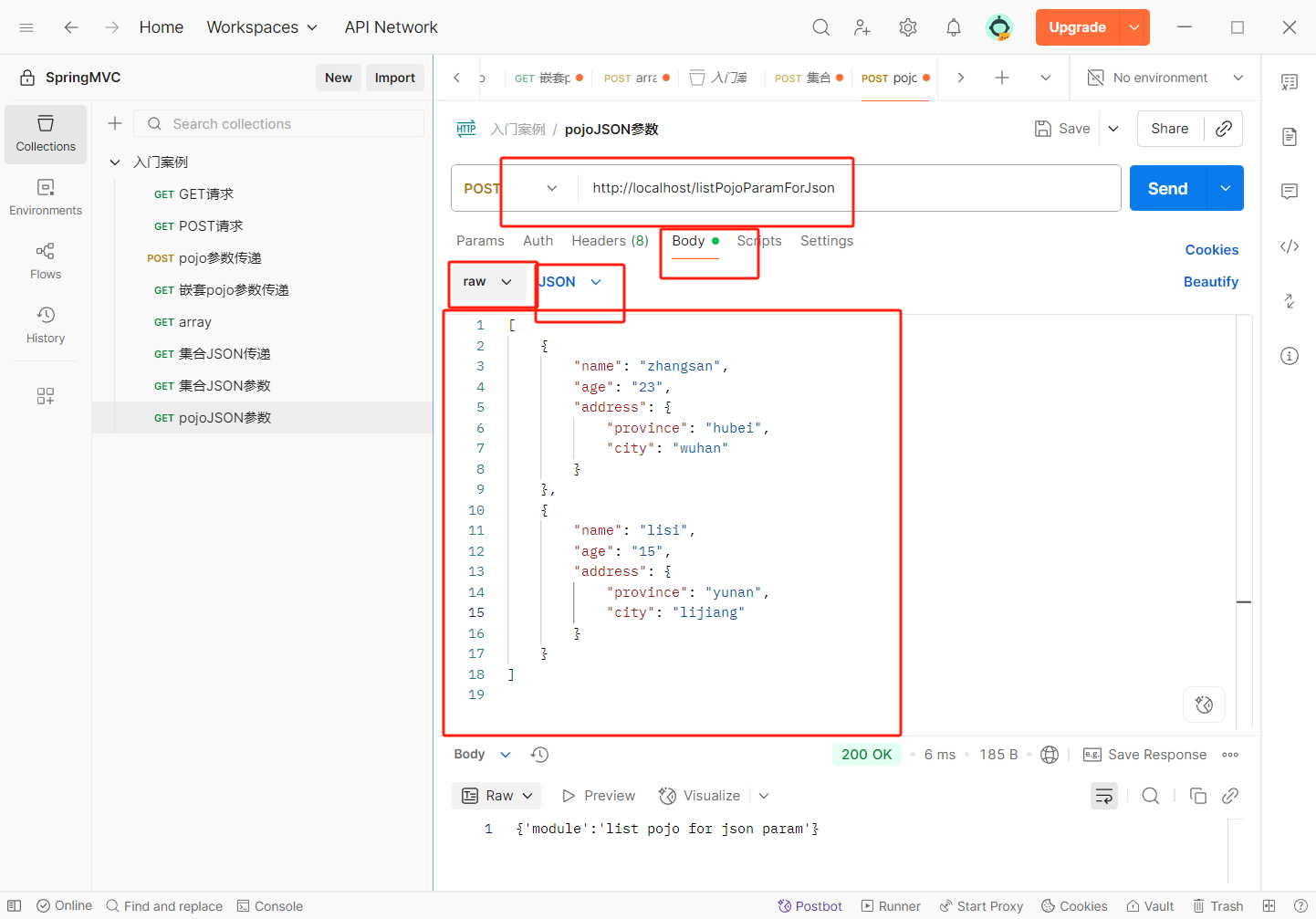This screenshot has width=1316, height=919.
Task: Click the Cookies link near Send
Action: click(x=1212, y=250)
